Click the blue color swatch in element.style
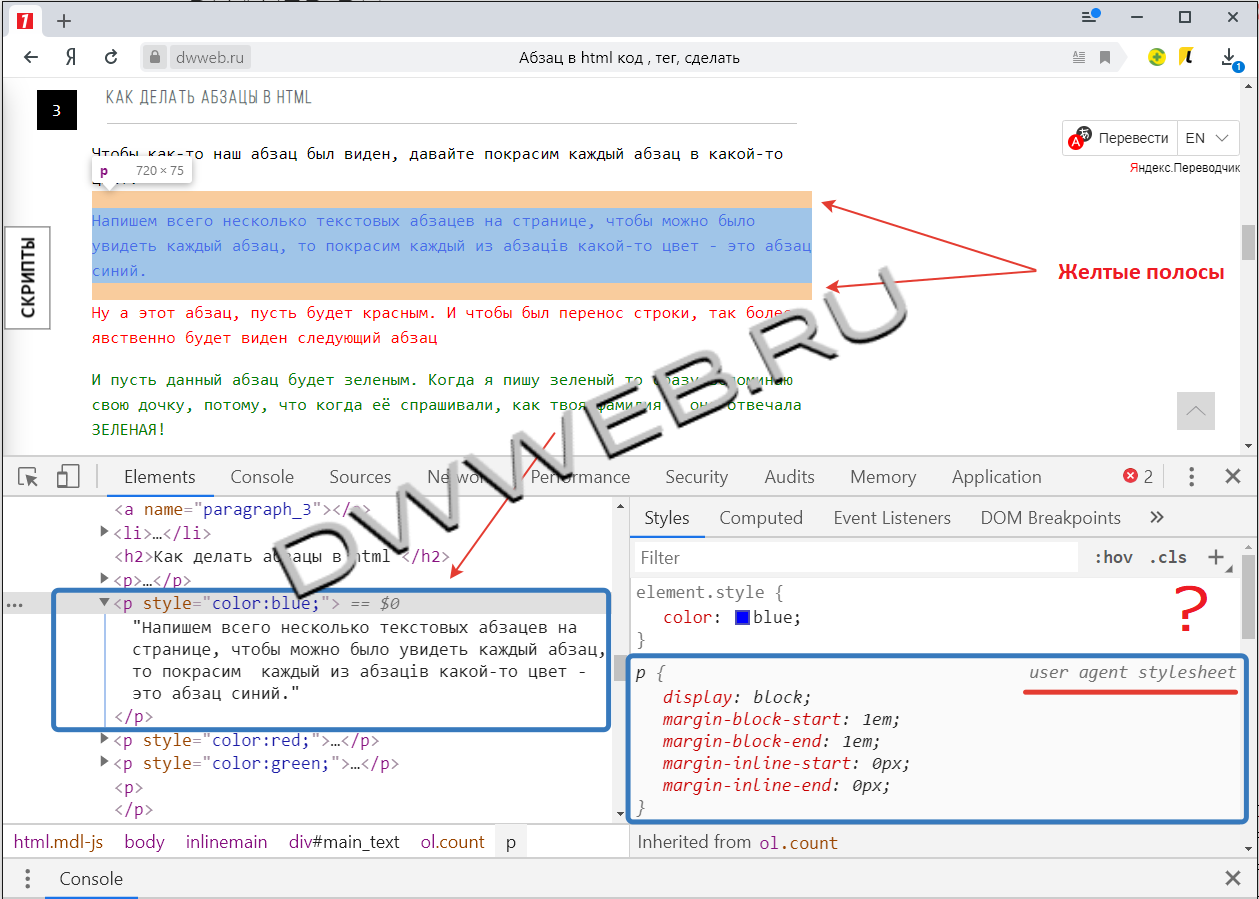The image size is (1259, 899). pos(742,617)
